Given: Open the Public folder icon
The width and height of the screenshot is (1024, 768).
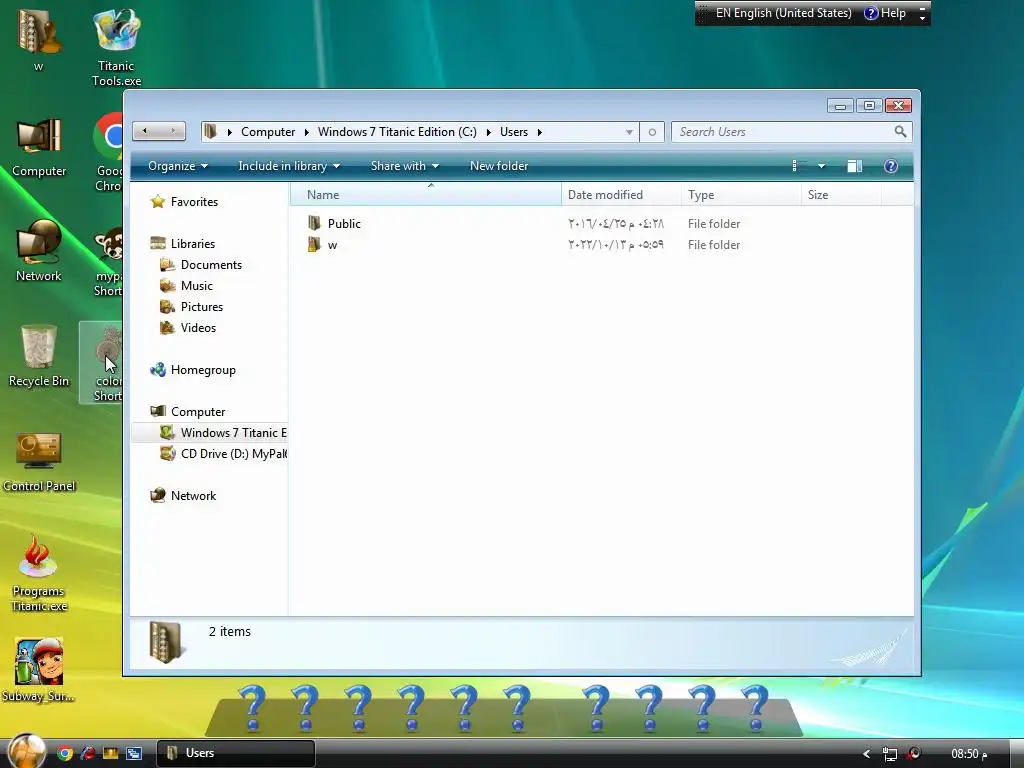Looking at the screenshot, I should point(314,223).
